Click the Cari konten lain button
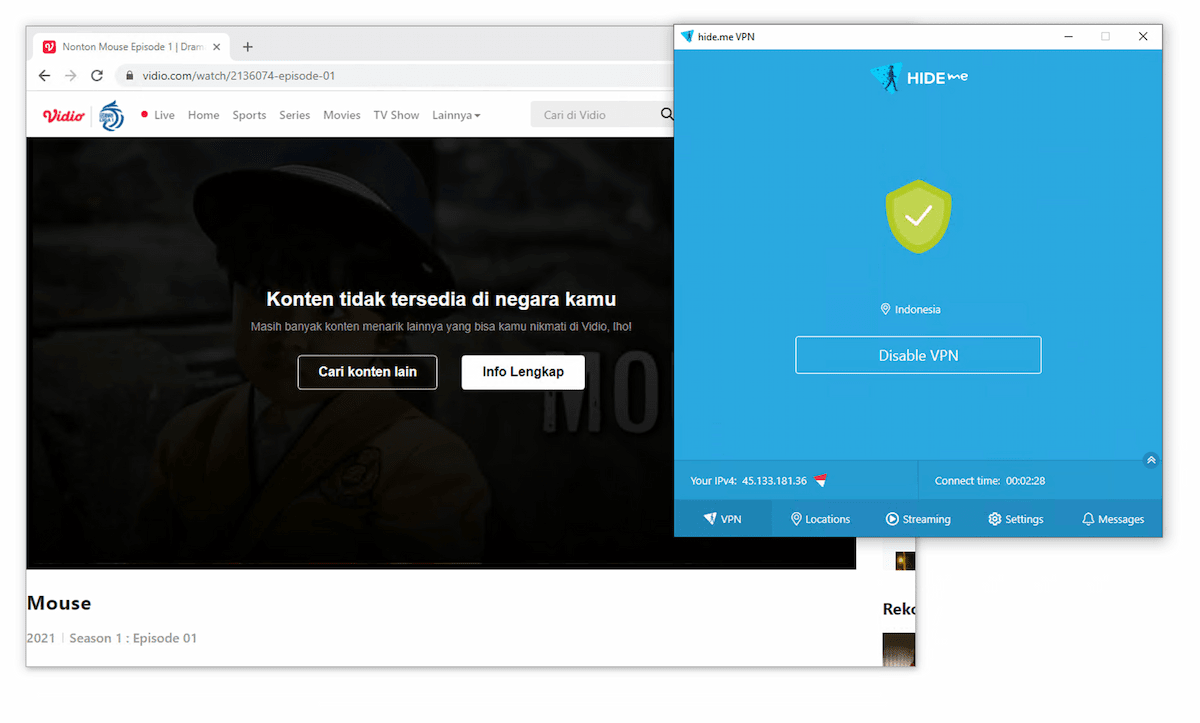The height and width of the screenshot is (723, 1200). point(367,372)
